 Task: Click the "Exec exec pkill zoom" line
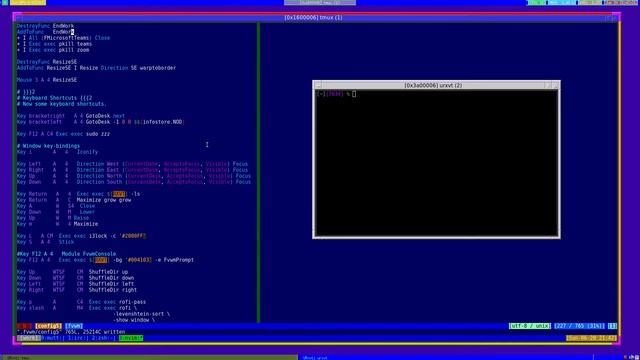(53, 50)
